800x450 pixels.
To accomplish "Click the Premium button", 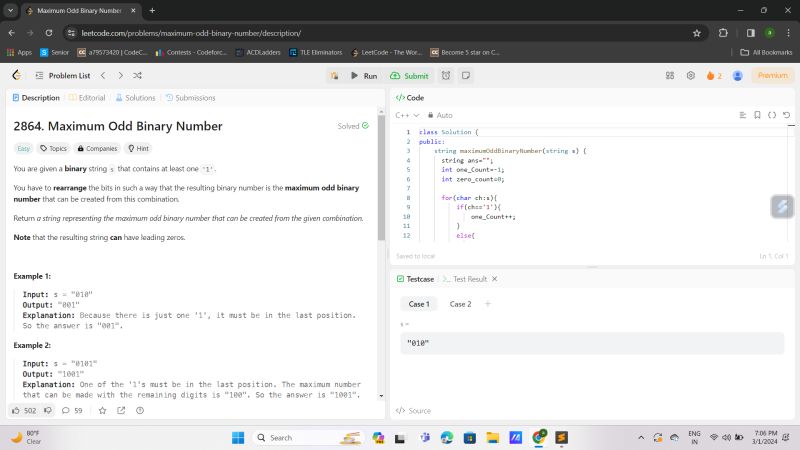I will [x=772, y=76].
